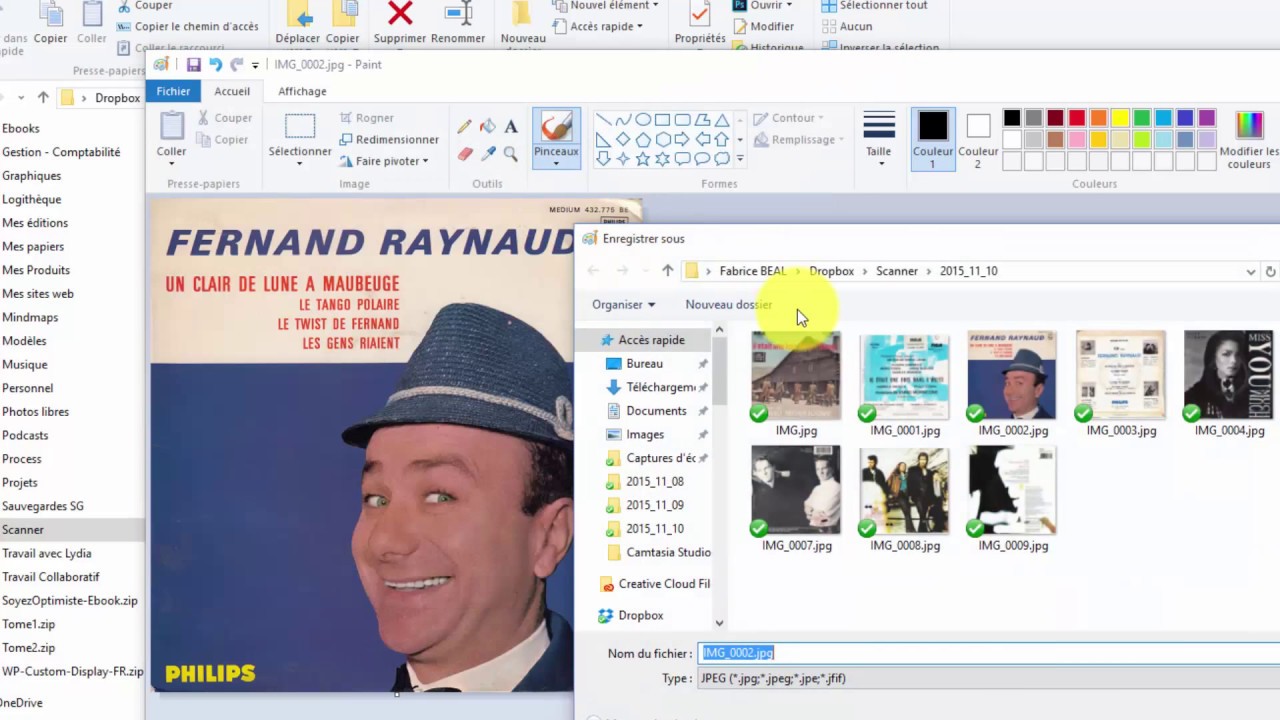Save using the quick access floppy icon

point(194,65)
